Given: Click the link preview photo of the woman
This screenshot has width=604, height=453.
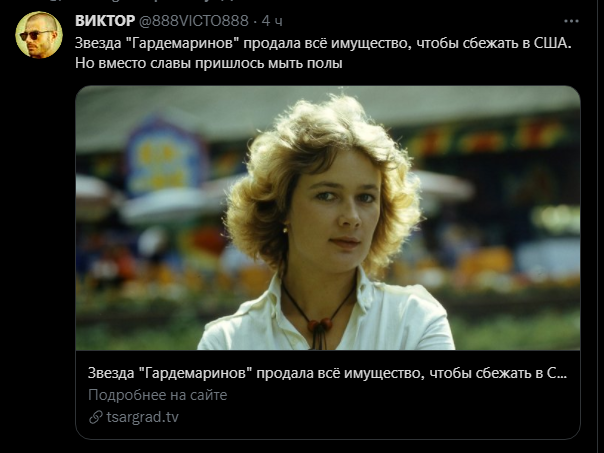Looking at the screenshot, I should click(x=328, y=218).
